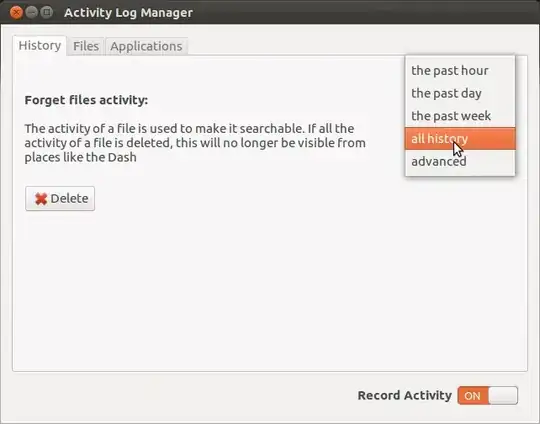Screen dimensions: 540x424
Task: Click the Delete button
Action: [60, 199]
